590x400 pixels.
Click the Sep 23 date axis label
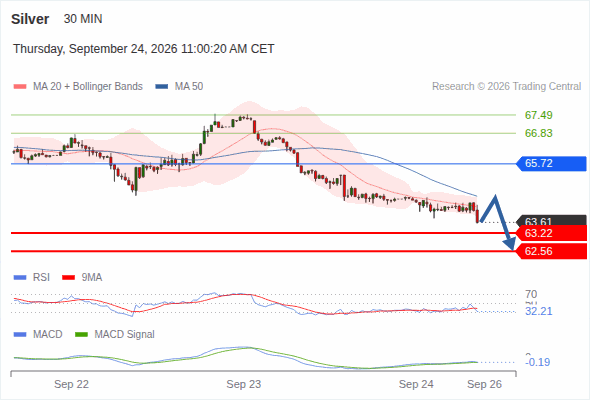tap(244, 384)
